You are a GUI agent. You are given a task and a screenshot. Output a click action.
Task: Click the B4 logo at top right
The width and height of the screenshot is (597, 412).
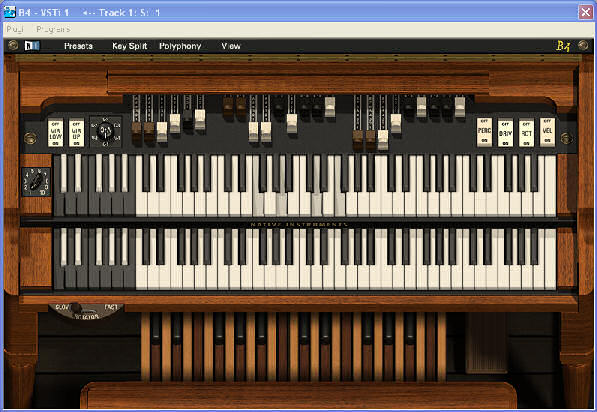[563, 46]
